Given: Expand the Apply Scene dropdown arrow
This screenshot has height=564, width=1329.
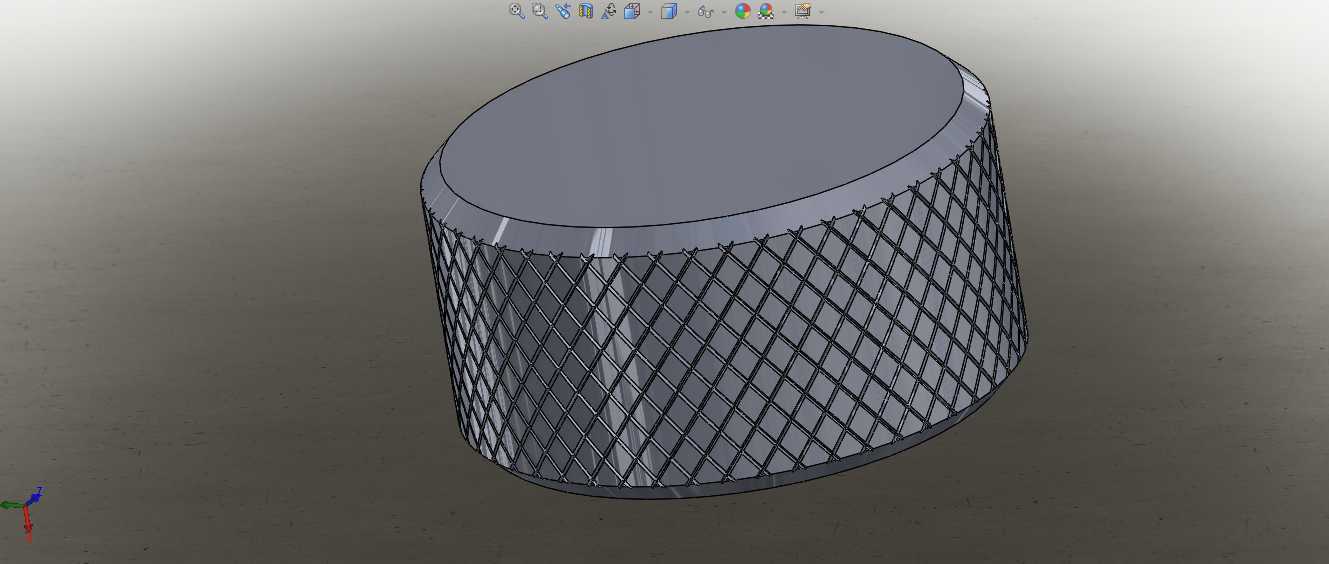Looking at the screenshot, I should click(785, 12).
